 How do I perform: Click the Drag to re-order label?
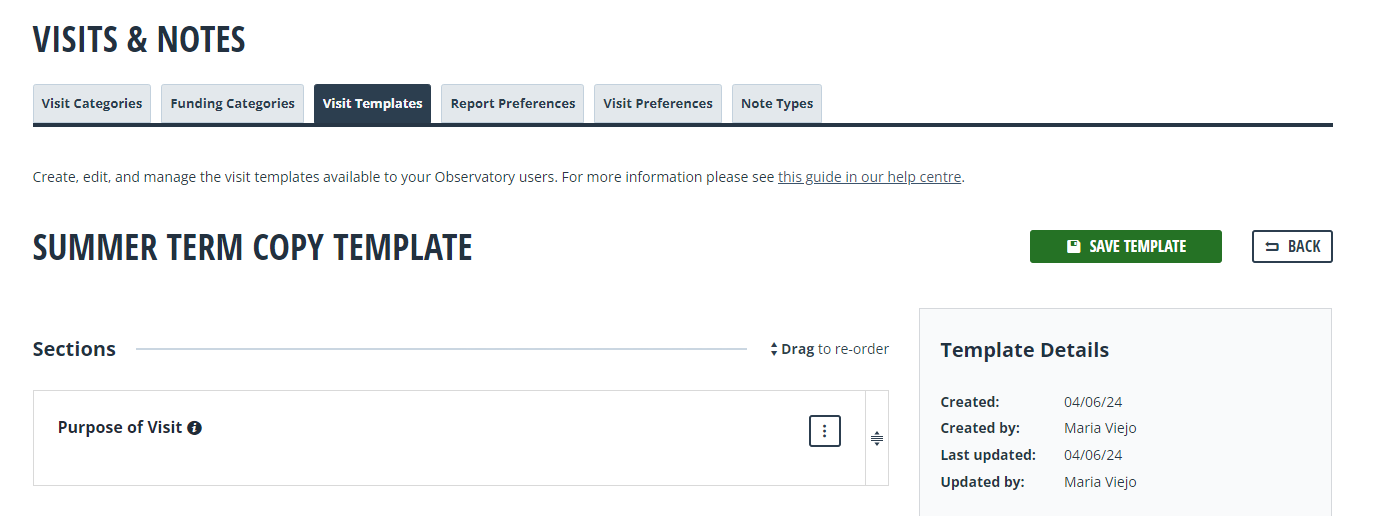(x=835, y=349)
